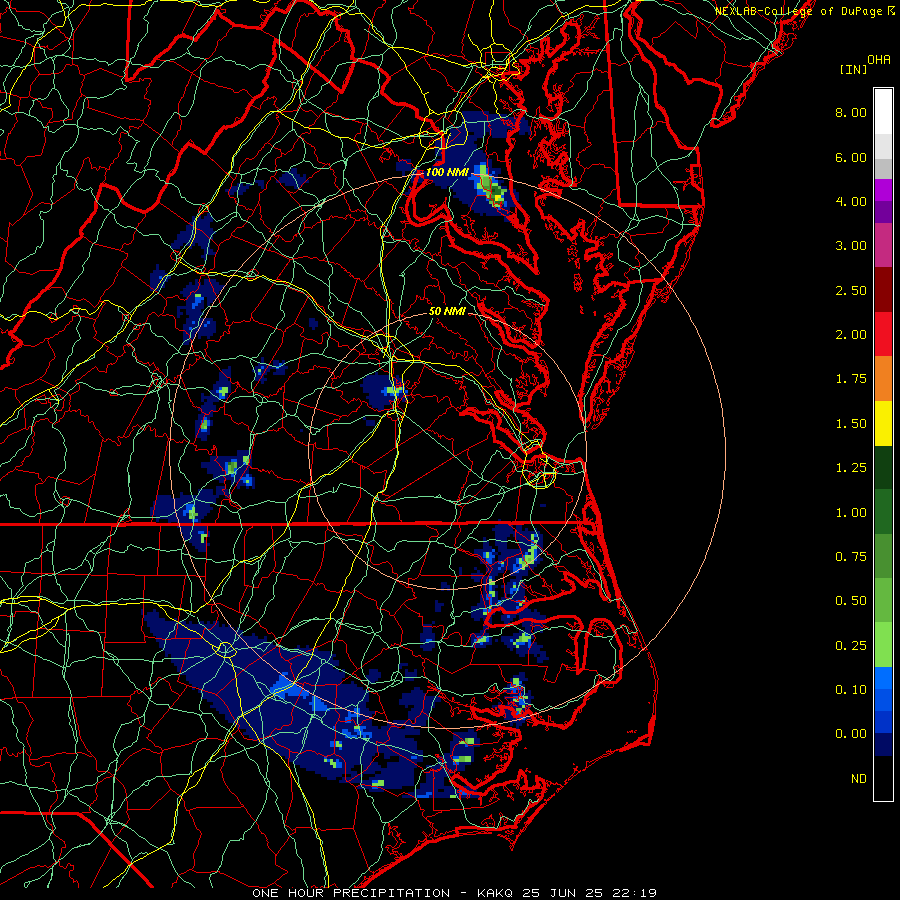The image size is (900, 900).
Task: Pick the pink swatch beside 3.00
Action: (883, 245)
